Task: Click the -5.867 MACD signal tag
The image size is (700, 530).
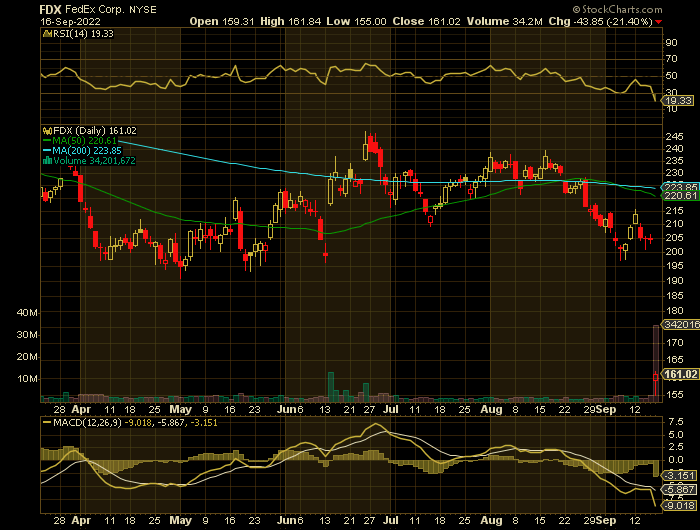Action: coord(679,489)
